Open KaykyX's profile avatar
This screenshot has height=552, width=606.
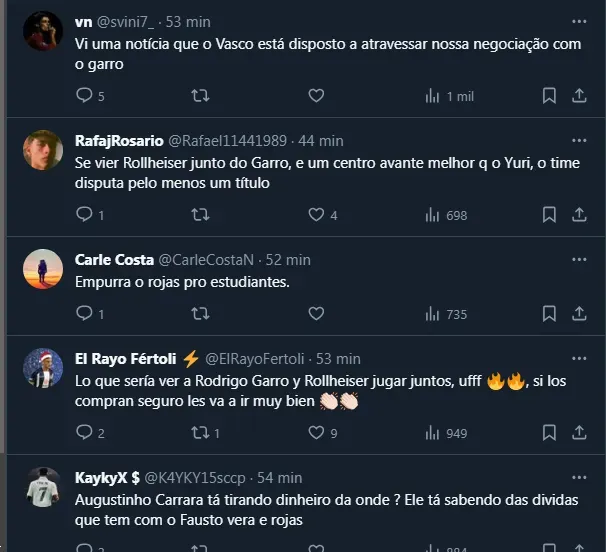43,486
